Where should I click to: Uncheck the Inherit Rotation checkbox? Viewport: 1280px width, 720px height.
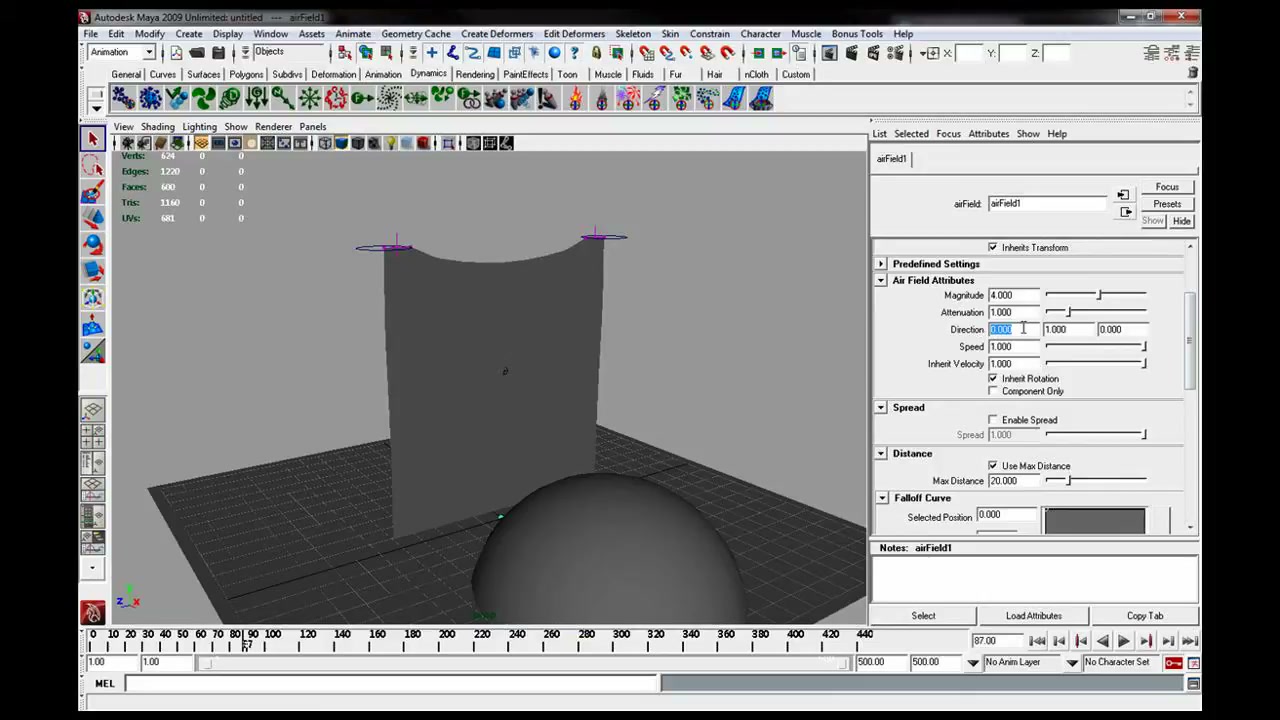click(x=993, y=378)
